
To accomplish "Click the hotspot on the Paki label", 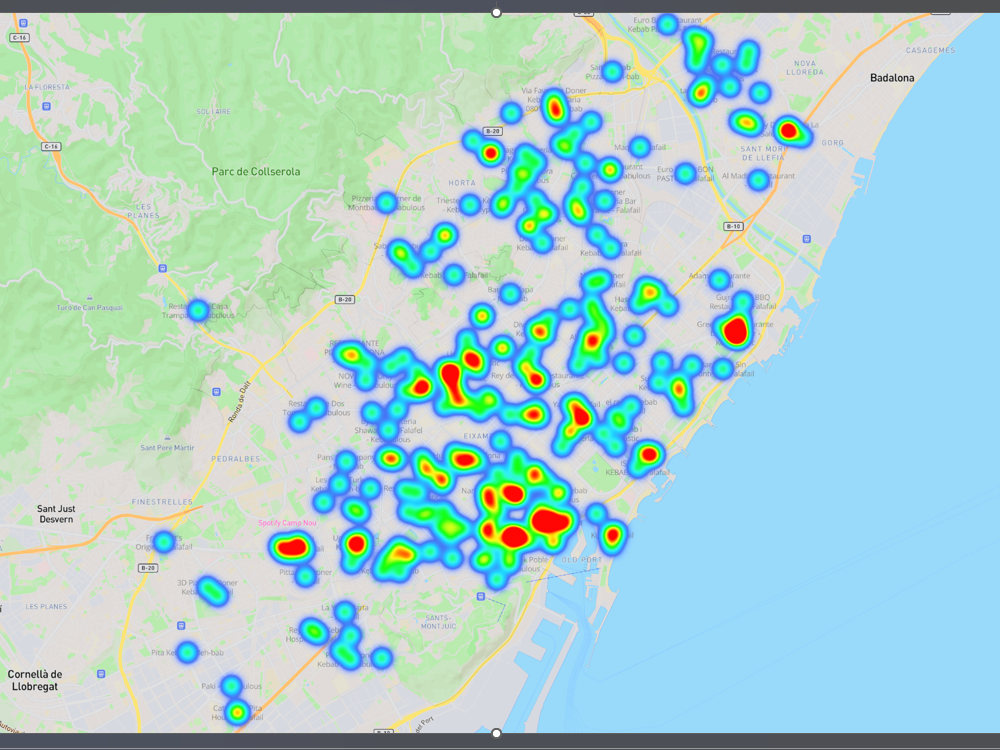I will 232,686.
